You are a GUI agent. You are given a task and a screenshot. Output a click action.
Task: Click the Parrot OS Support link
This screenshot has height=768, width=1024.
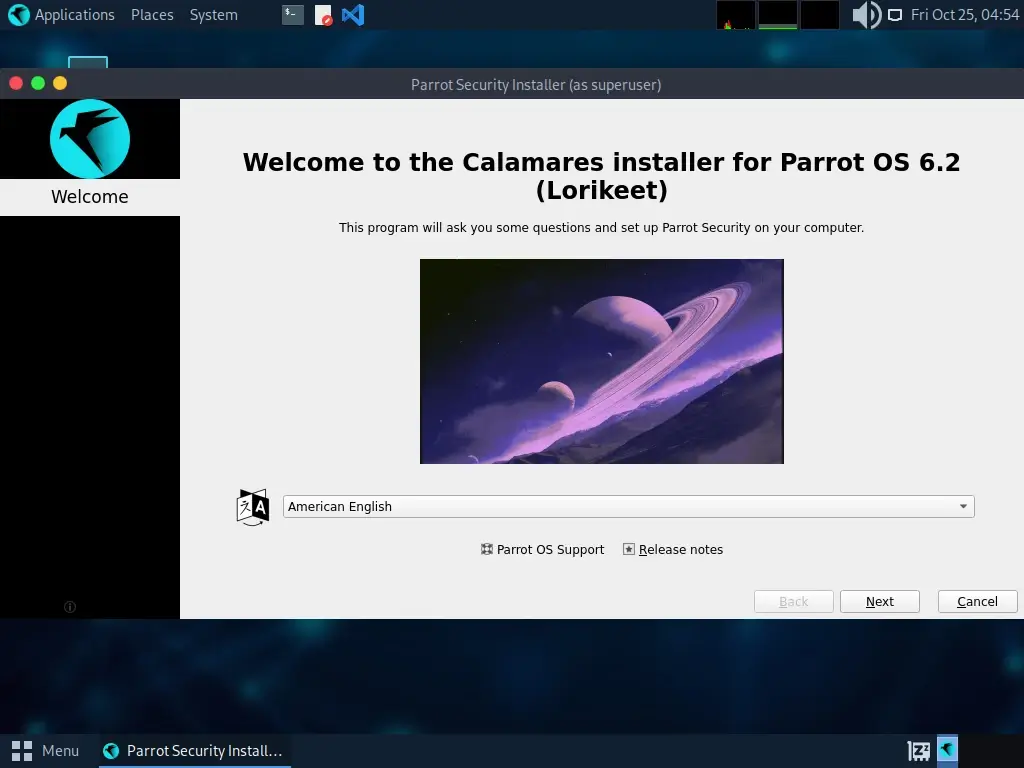tap(550, 549)
